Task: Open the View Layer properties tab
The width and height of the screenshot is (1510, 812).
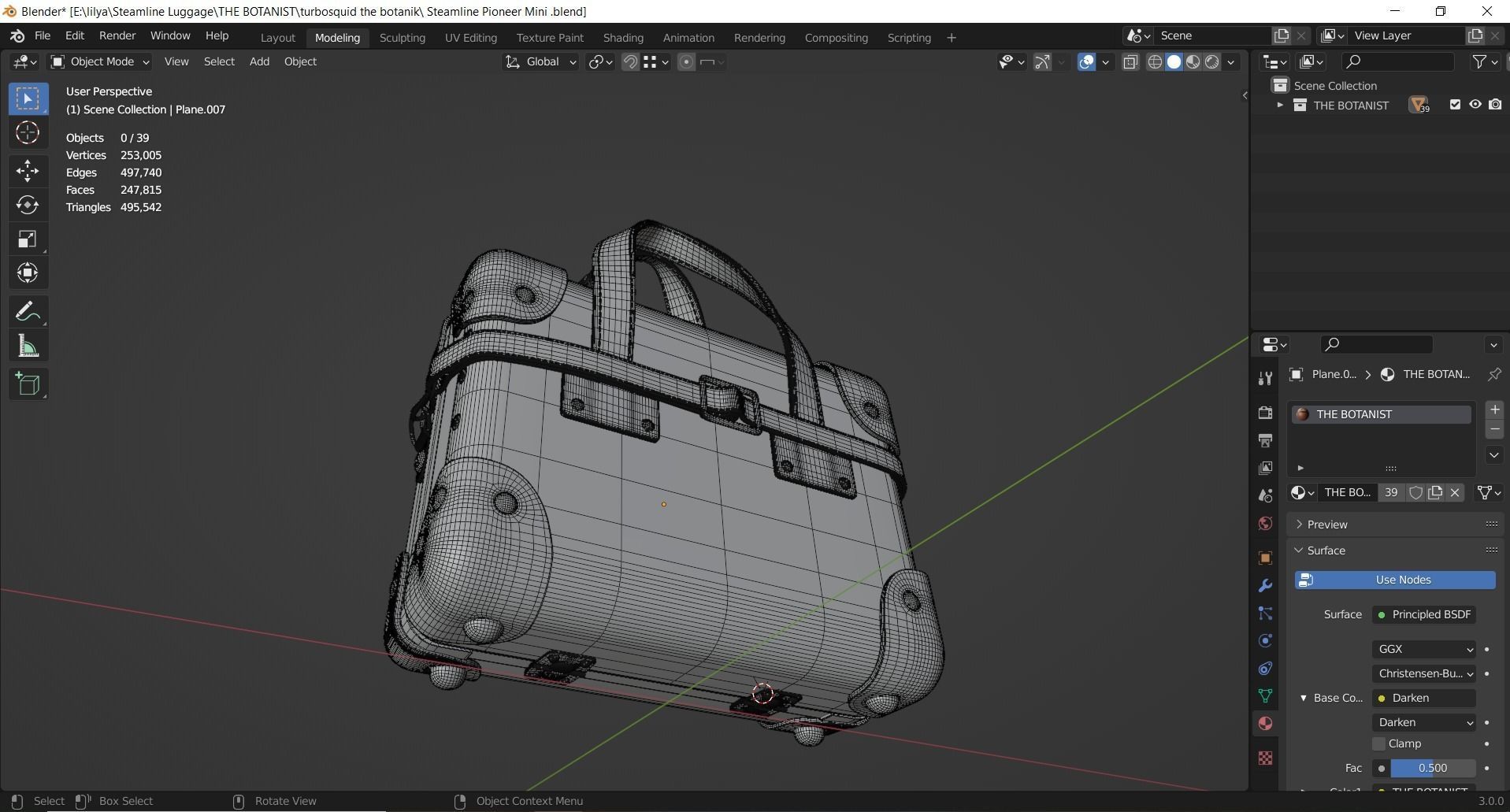Action: coord(1265,468)
